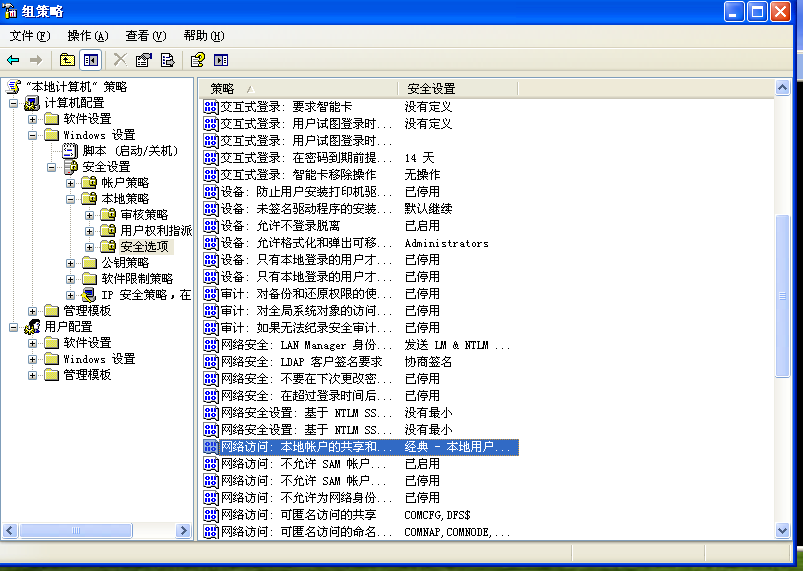This screenshot has width=803, height=571.
Task: Click the Forward arrow toolbar icon
Action: tap(36, 60)
